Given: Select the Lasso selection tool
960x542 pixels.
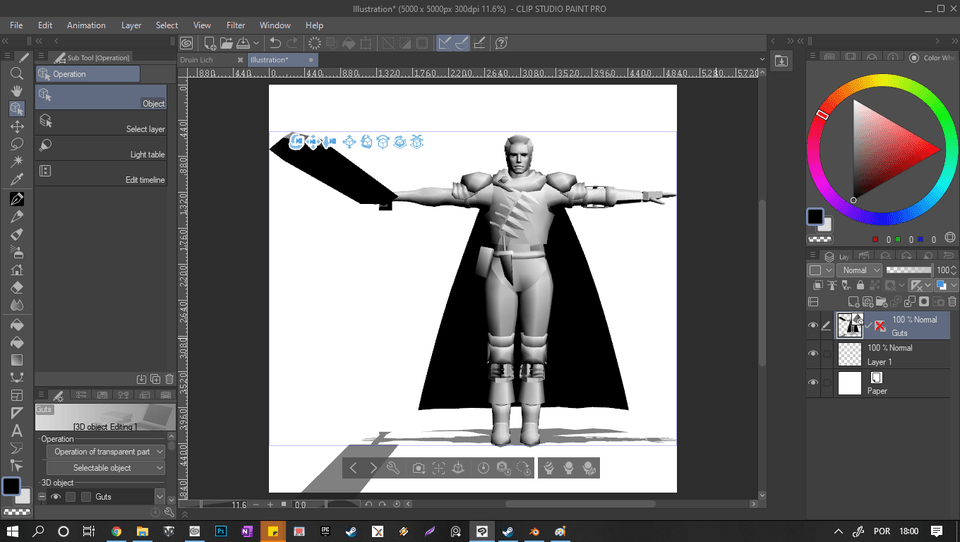Looking at the screenshot, I should click(17, 144).
